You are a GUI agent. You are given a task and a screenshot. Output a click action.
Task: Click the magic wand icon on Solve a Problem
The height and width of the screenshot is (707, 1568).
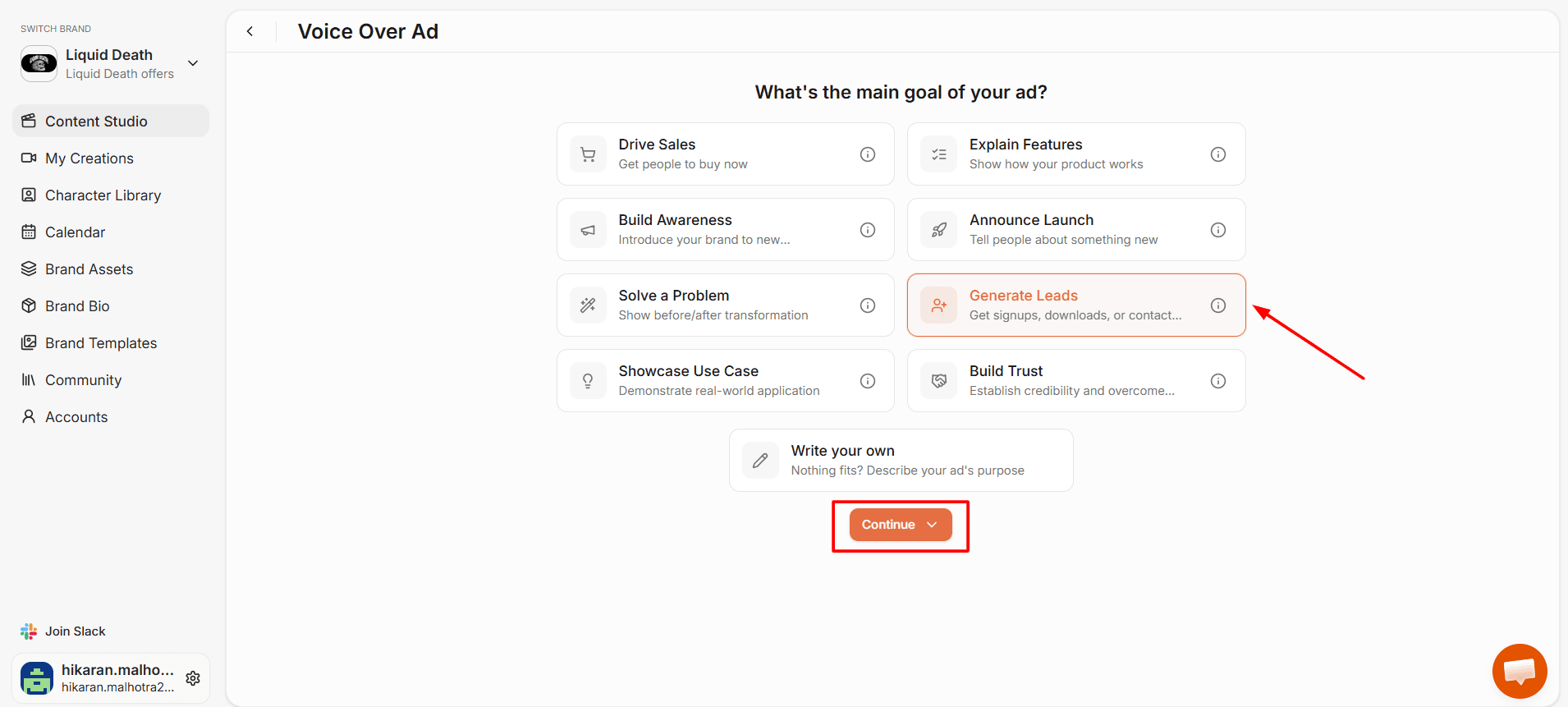click(588, 305)
